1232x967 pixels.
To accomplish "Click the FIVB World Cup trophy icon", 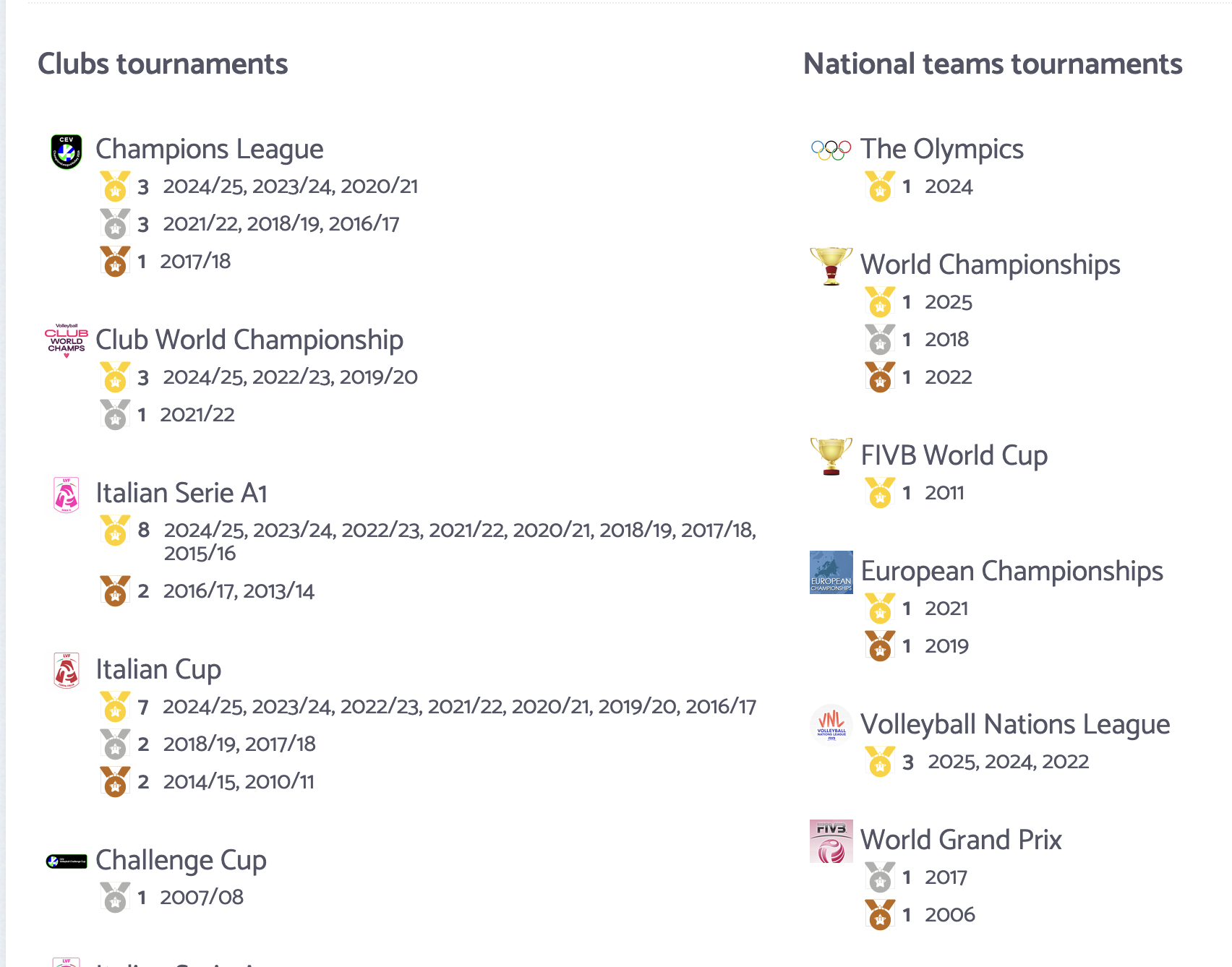I will click(x=831, y=456).
